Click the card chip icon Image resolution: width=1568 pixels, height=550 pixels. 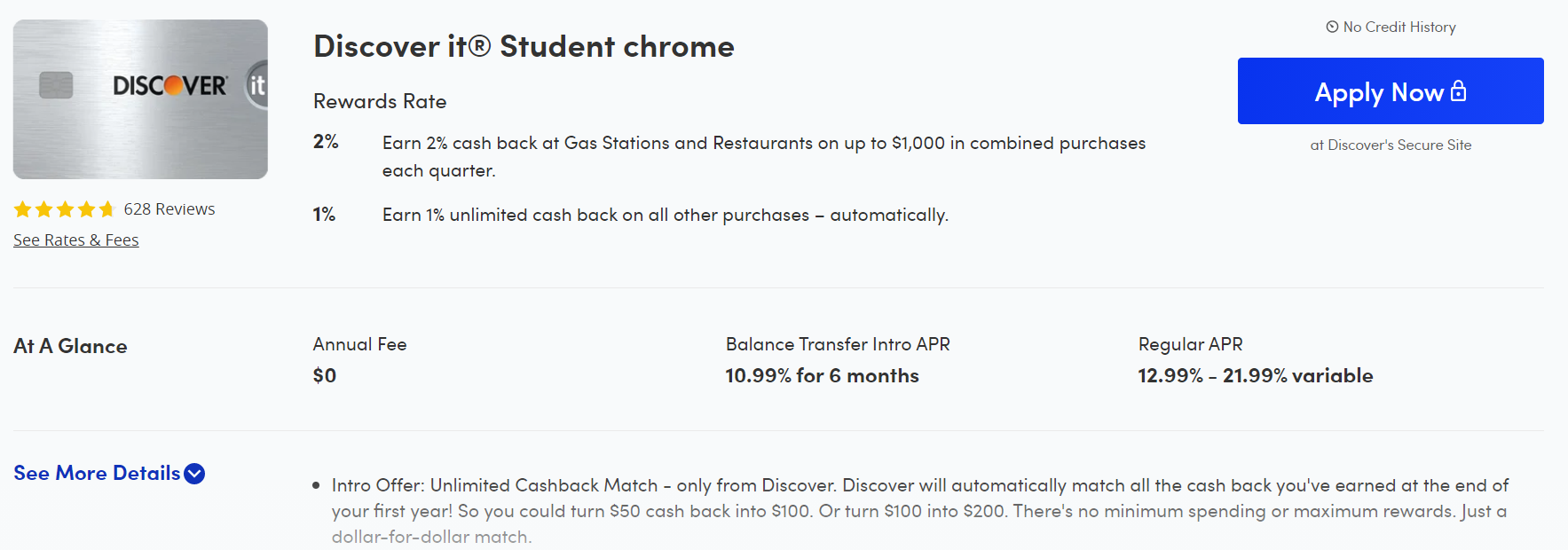tap(56, 85)
